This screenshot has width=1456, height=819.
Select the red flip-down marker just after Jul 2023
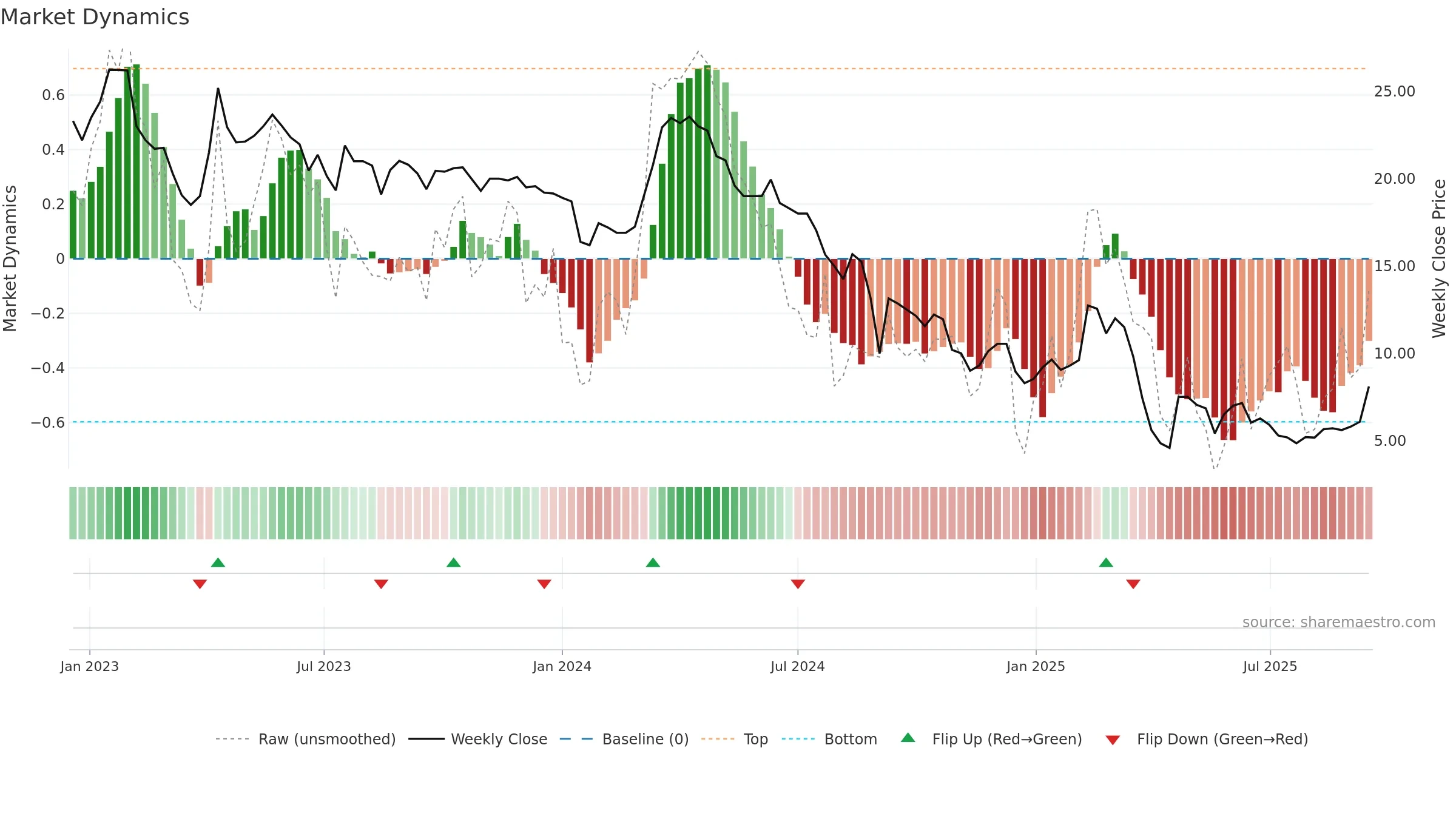point(381,584)
